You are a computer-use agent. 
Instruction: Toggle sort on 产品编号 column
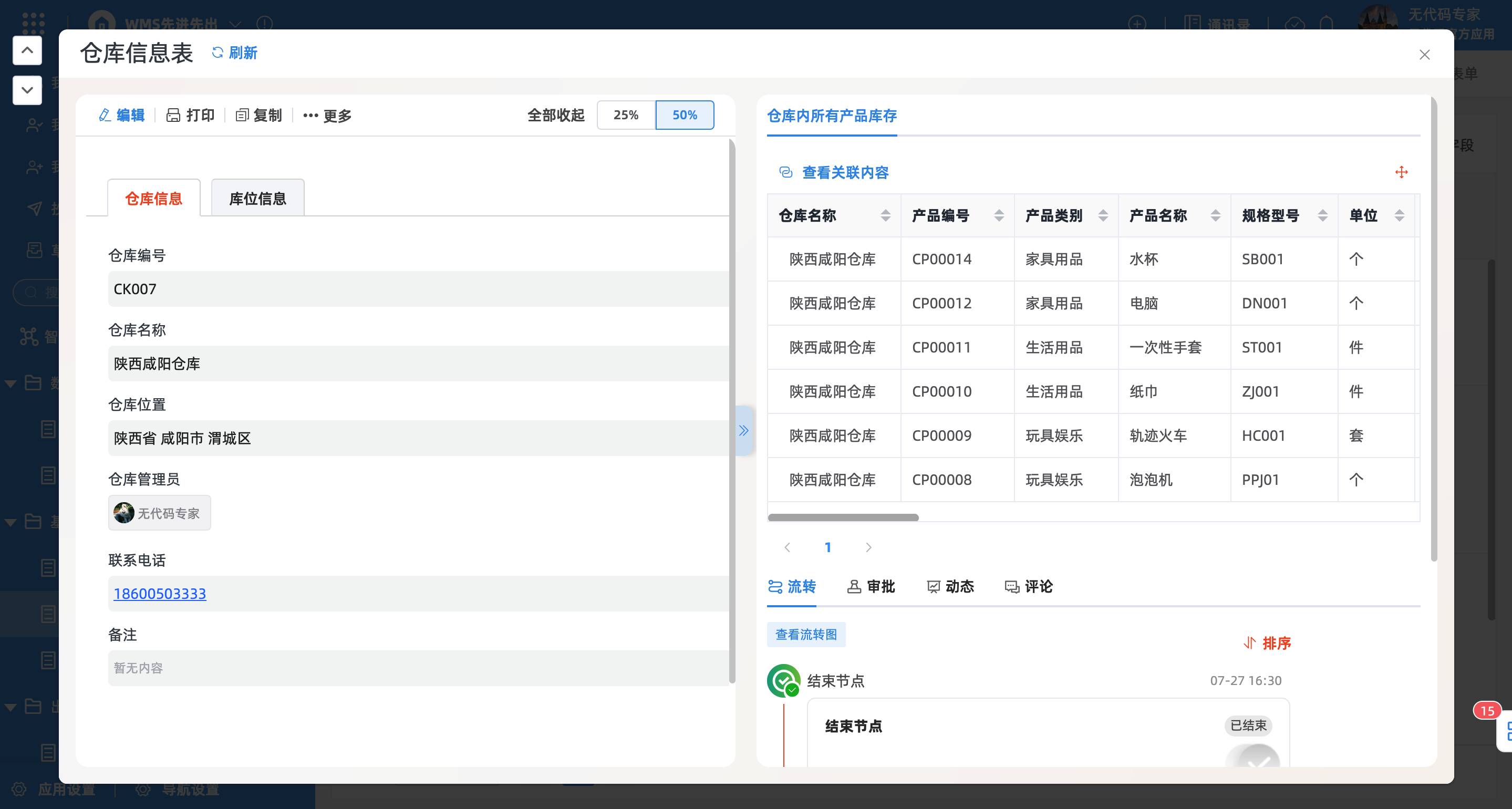pyautogui.click(x=999, y=215)
